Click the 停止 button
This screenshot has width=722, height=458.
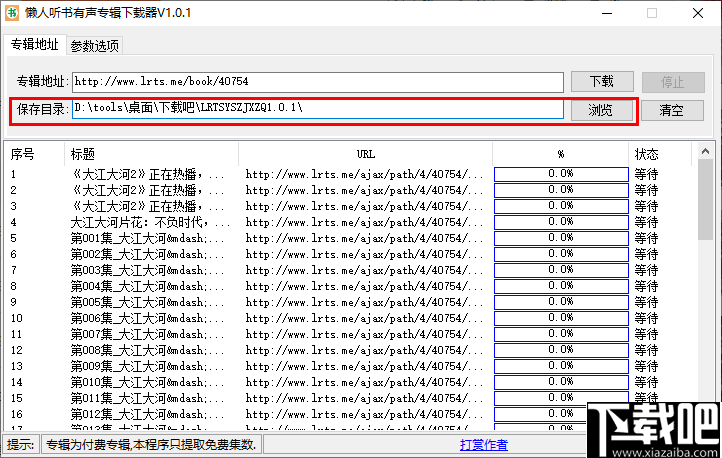tap(673, 82)
